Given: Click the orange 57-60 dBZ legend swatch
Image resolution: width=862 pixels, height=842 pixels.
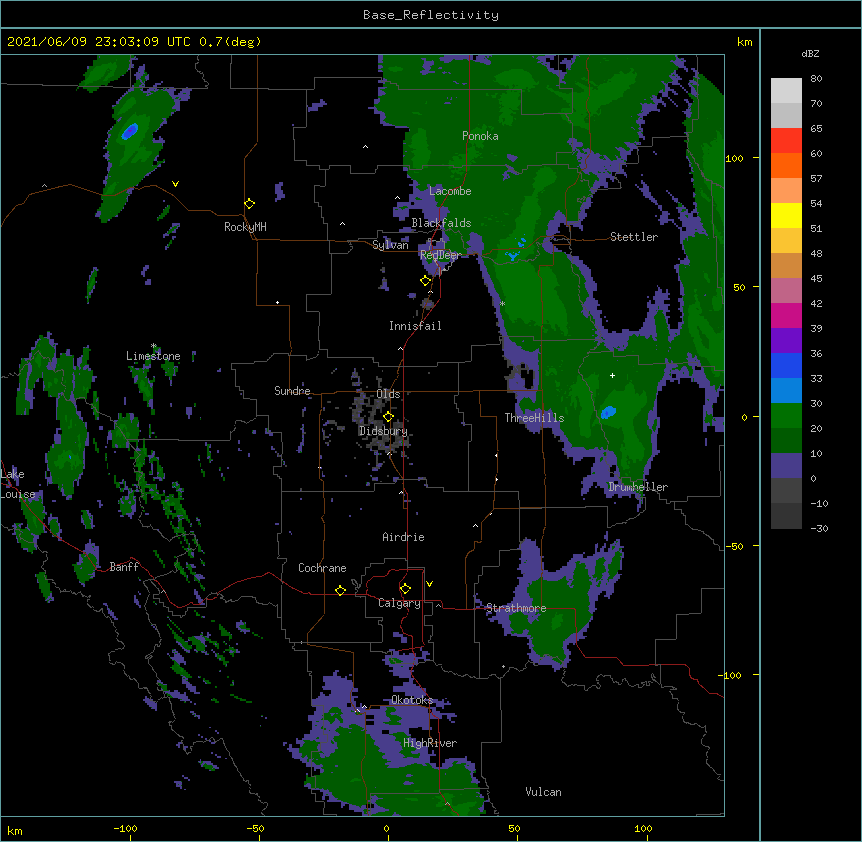Looking at the screenshot, I should (786, 166).
